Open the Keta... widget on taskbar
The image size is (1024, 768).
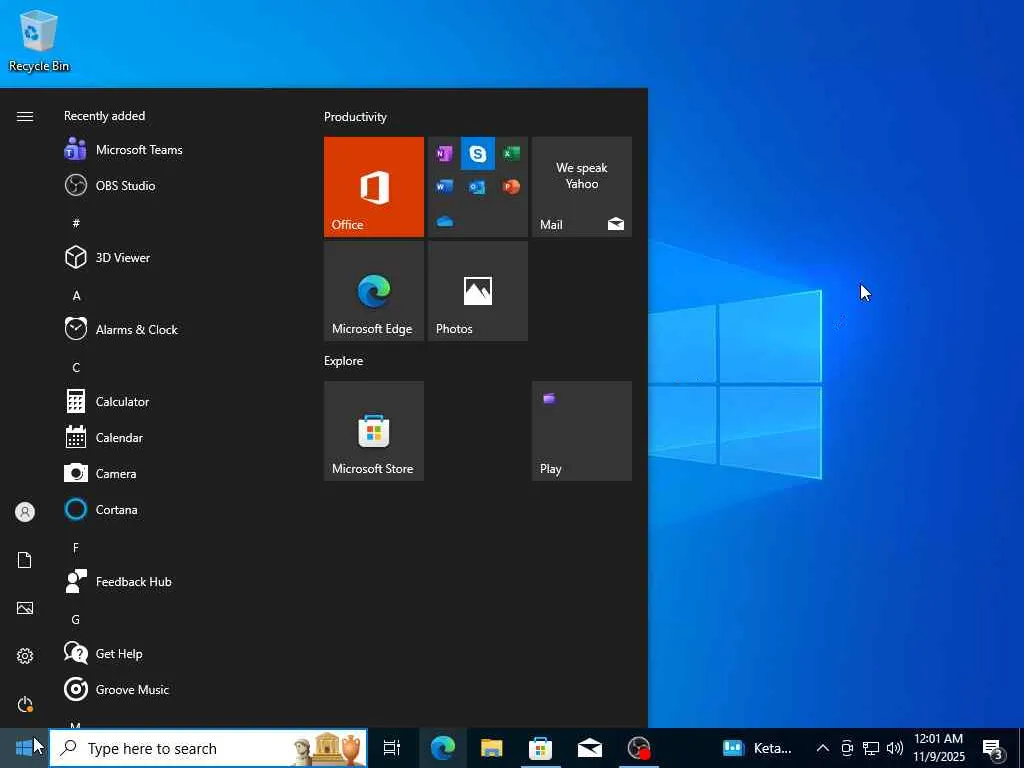click(757, 748)
